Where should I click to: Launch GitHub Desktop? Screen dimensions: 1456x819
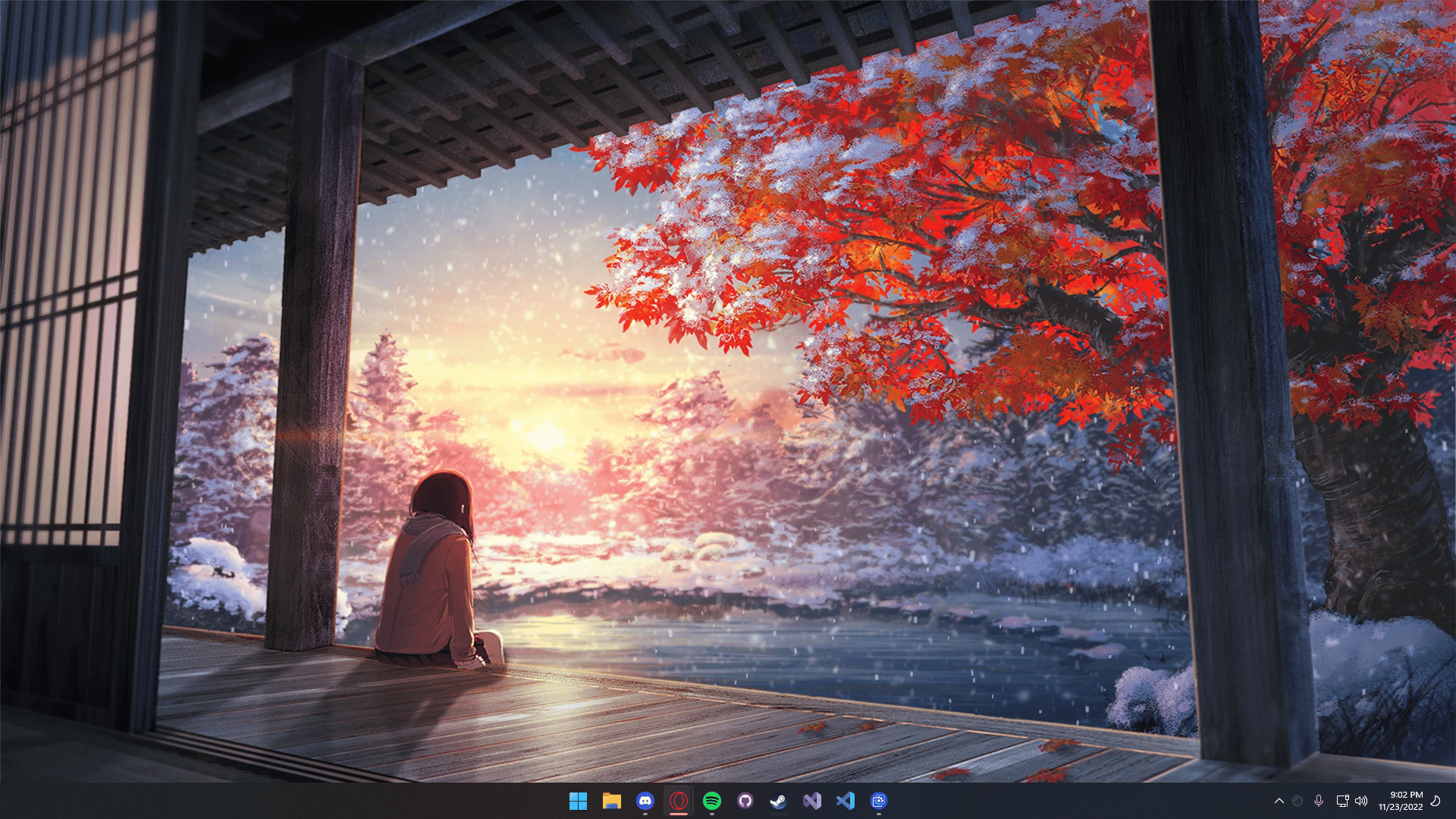[x=745, y=800]
